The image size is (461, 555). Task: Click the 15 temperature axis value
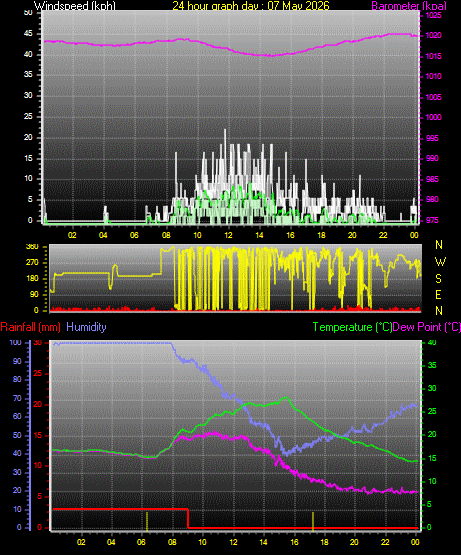tap(432, 458)
